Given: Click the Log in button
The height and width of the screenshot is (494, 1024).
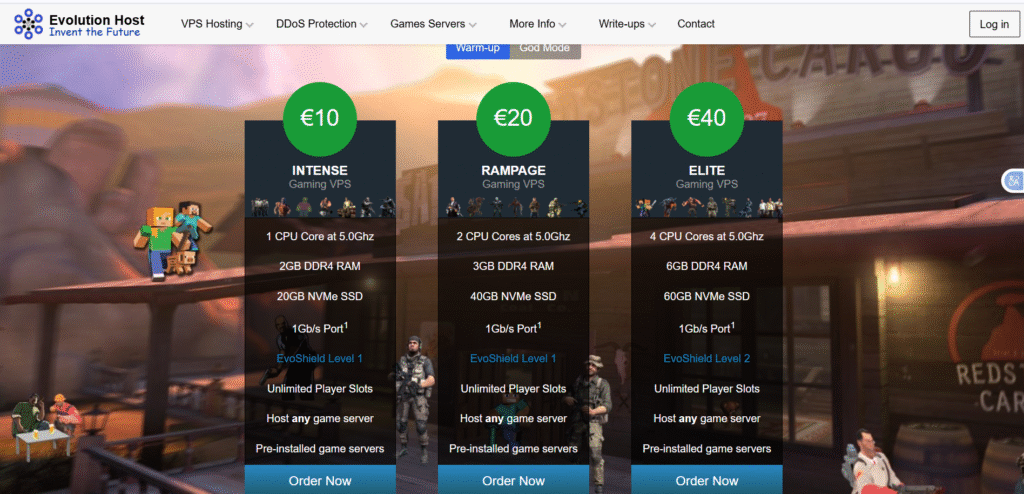Looking at the screenshot, I should [x=994, y=24].
